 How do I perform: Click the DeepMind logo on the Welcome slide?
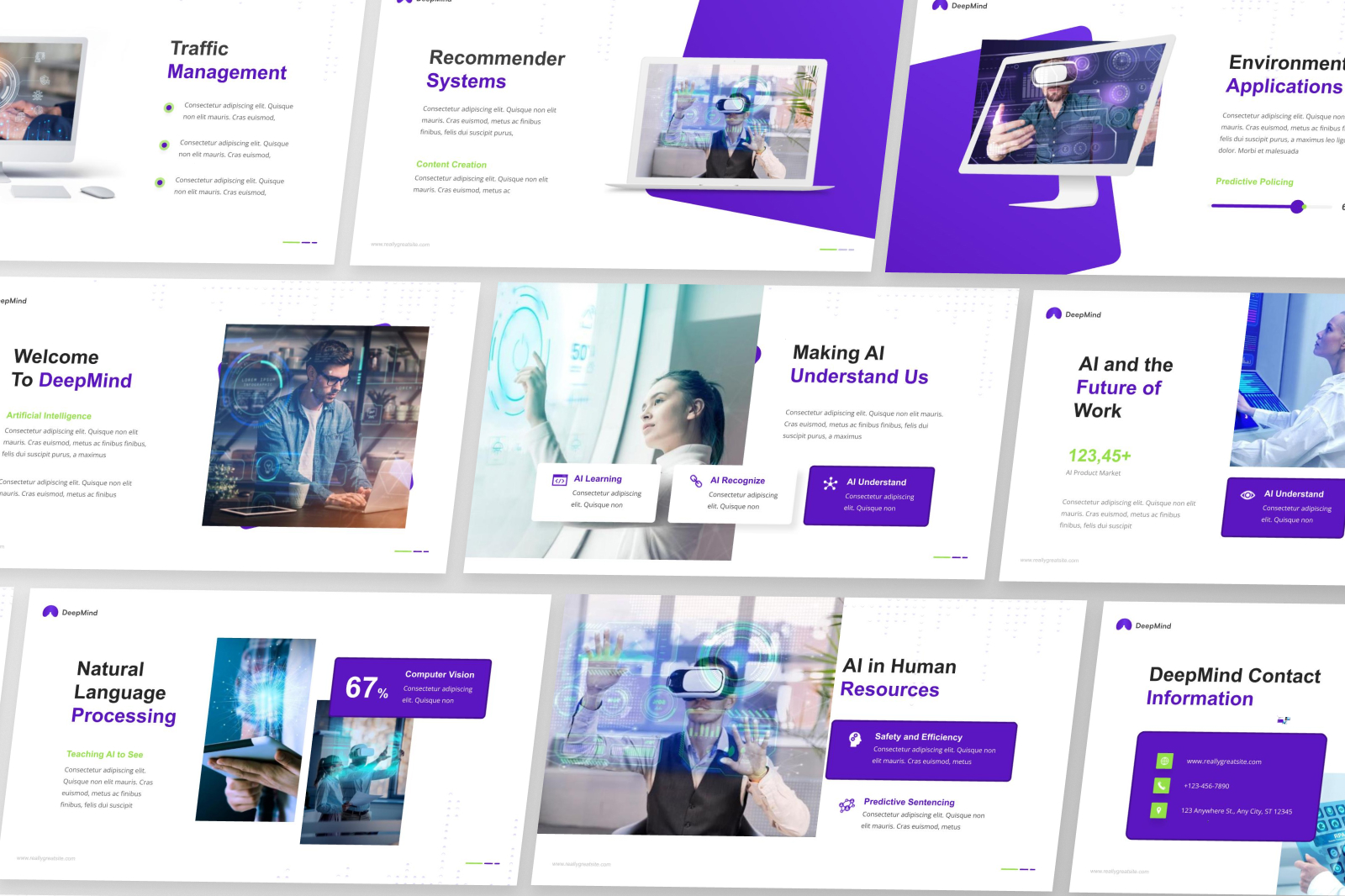click(15, 301)
